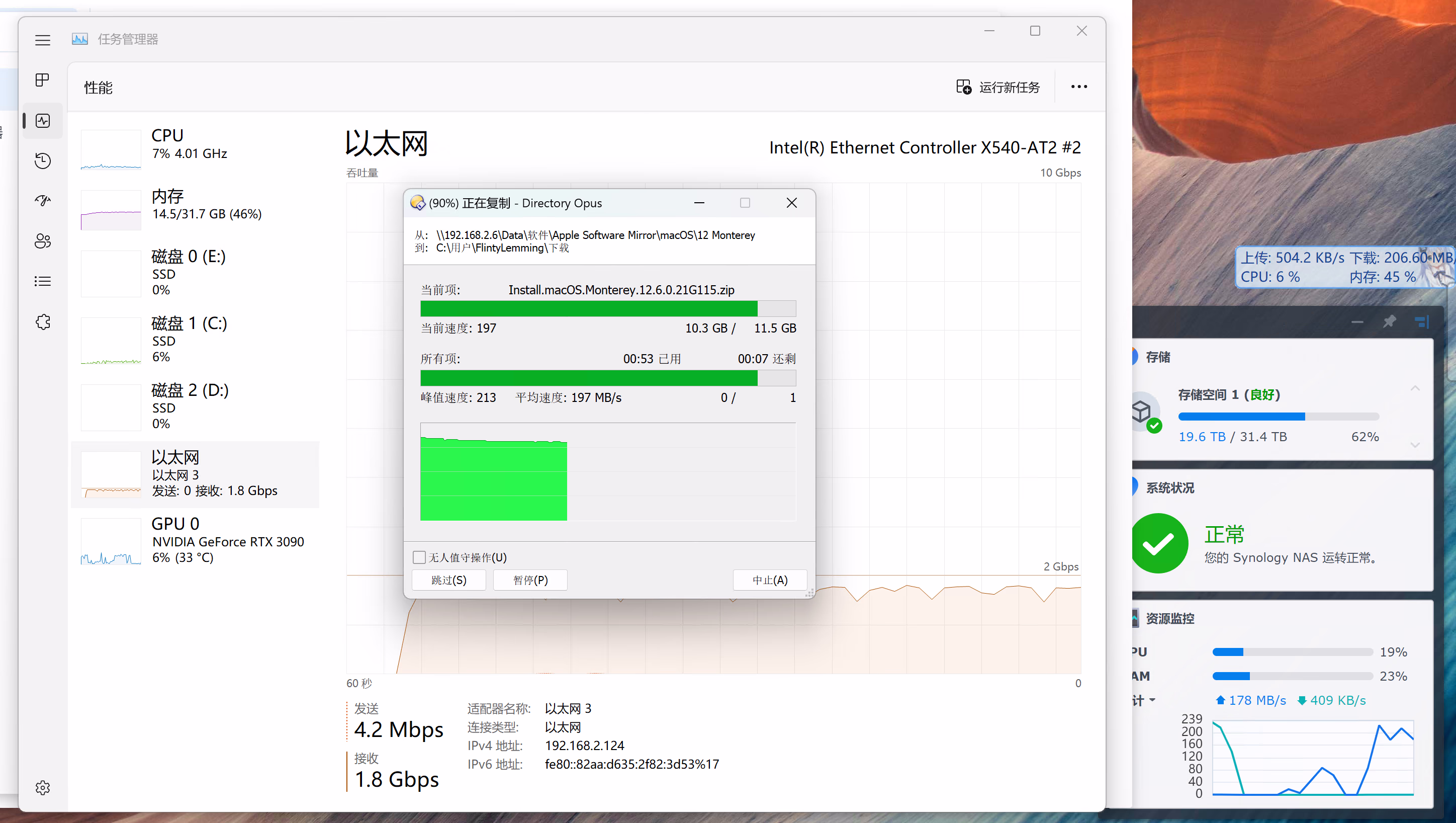Open the Task Manager hamburger navigation menu
Image resolution: width=1456 pixels, height=823 pixels.
pos(42,40)
